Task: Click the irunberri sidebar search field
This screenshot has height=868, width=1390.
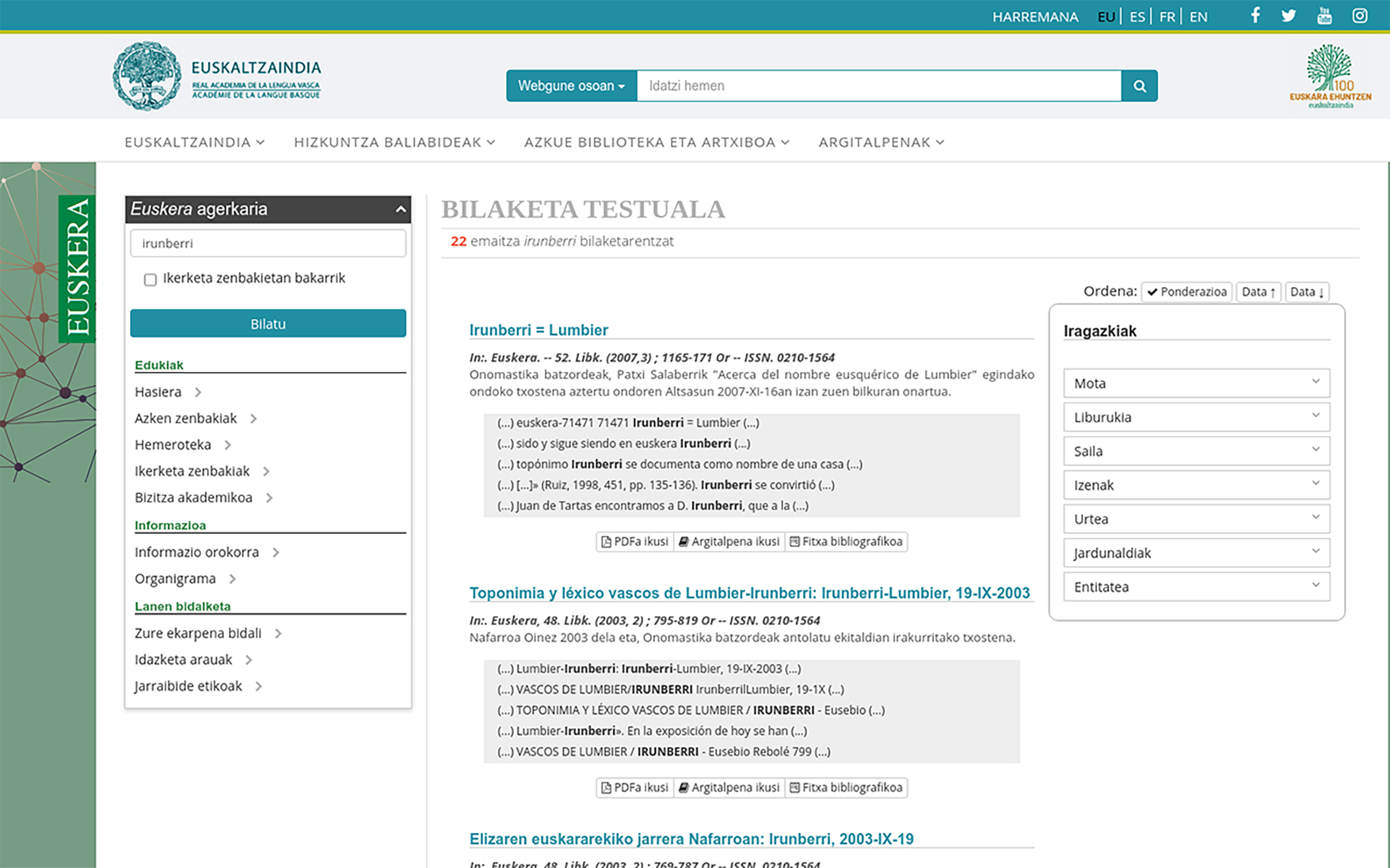Action: tap(267, 244)
